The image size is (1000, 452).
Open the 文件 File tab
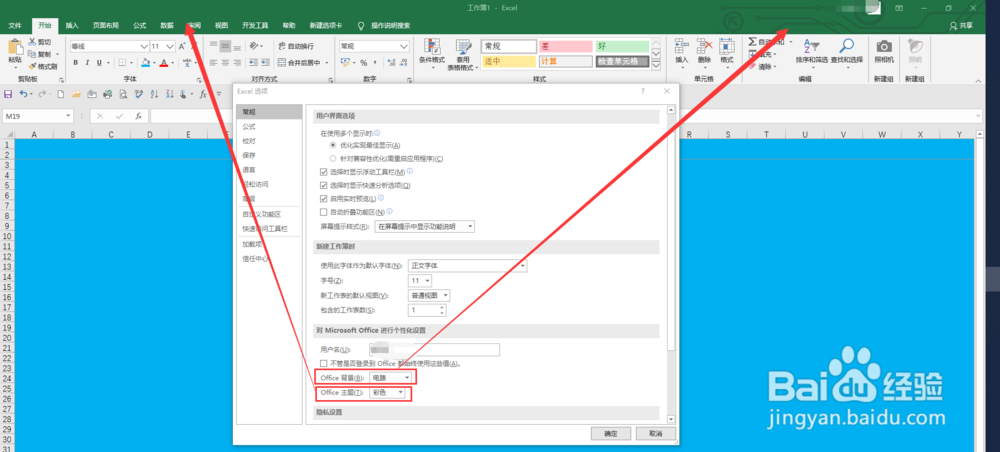pos(15,26)
